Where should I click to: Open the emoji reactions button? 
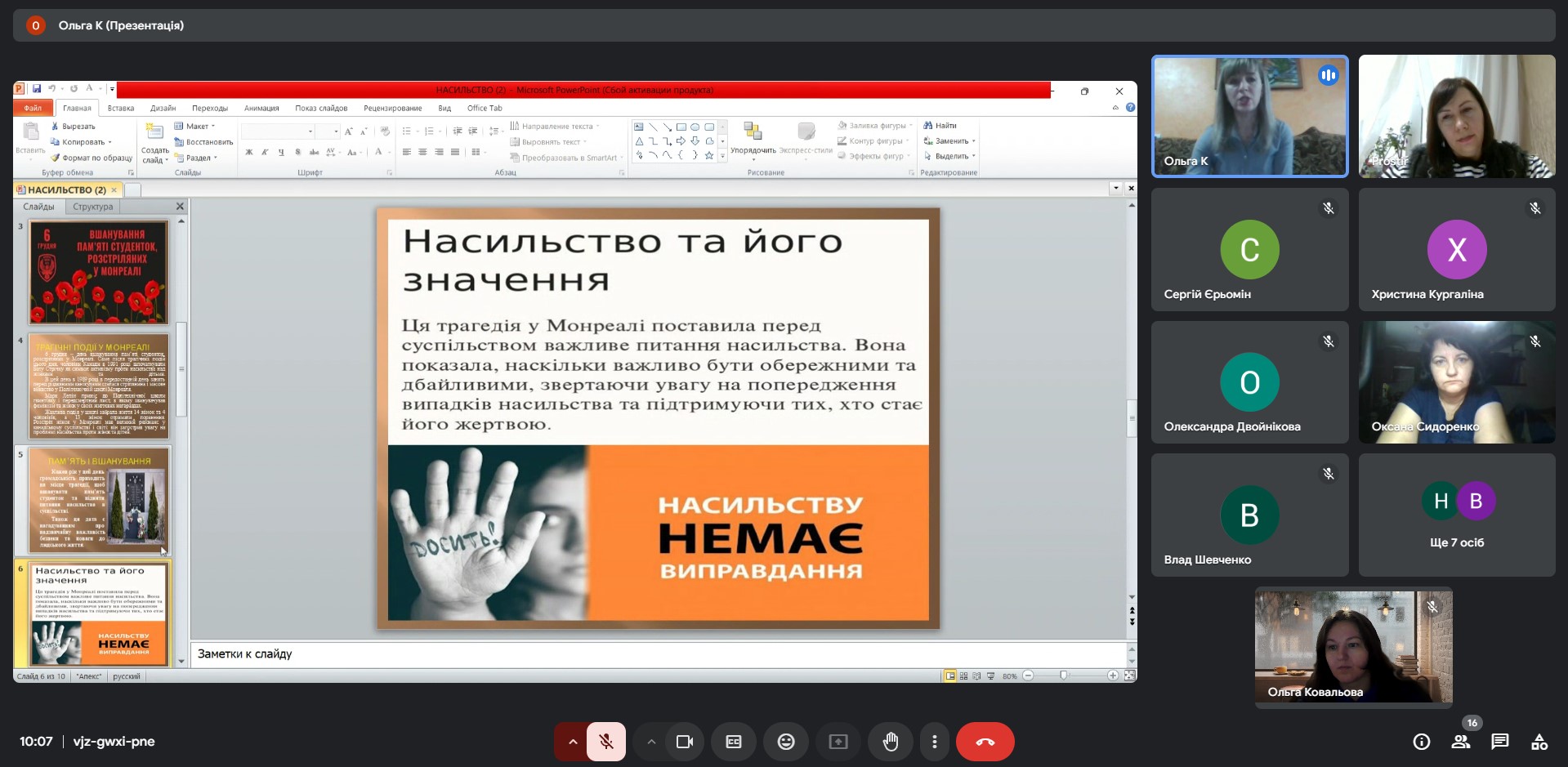pos(785,742)
